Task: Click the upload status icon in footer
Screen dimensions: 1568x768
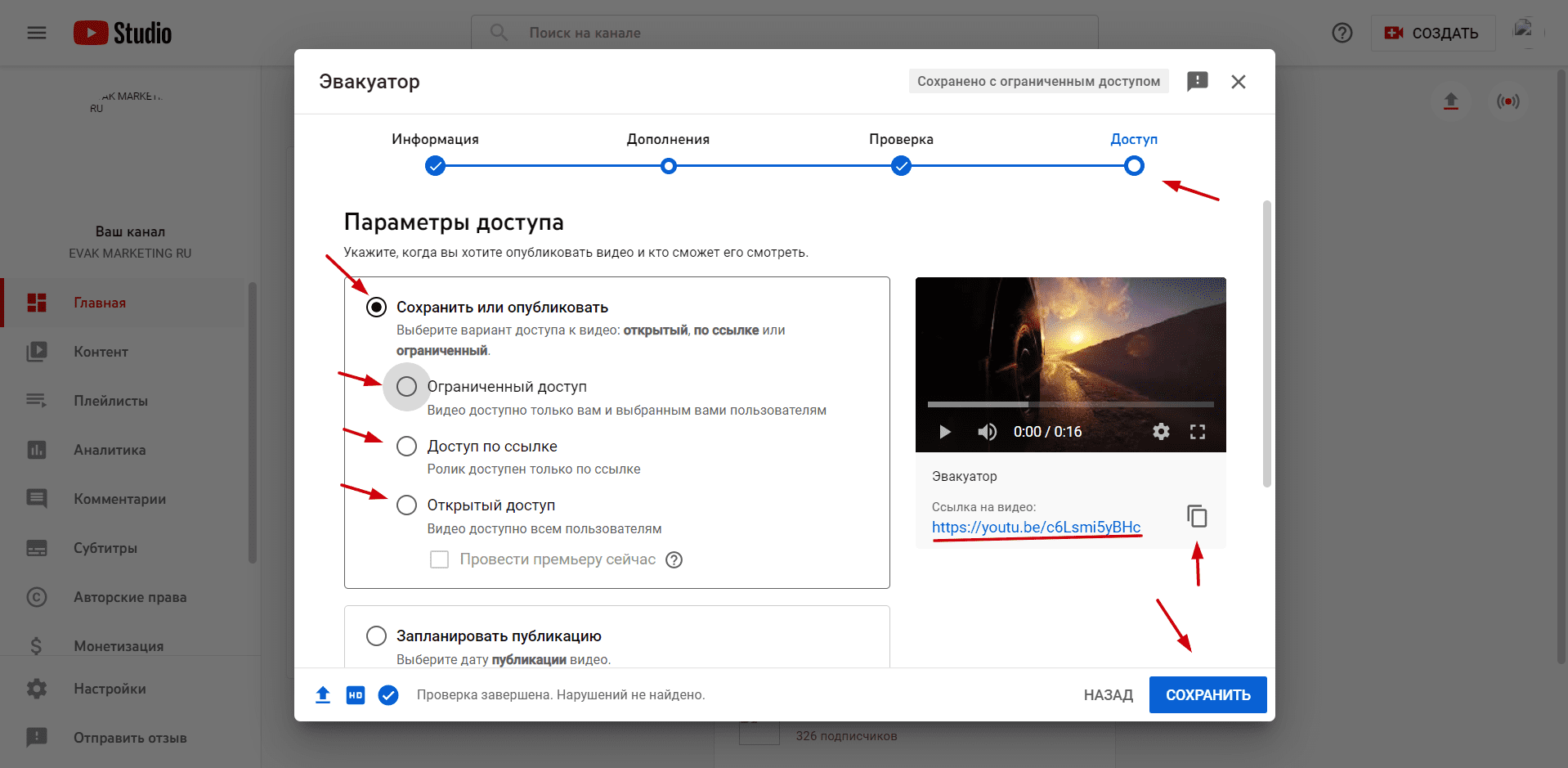Action: [x=323, y=695]
